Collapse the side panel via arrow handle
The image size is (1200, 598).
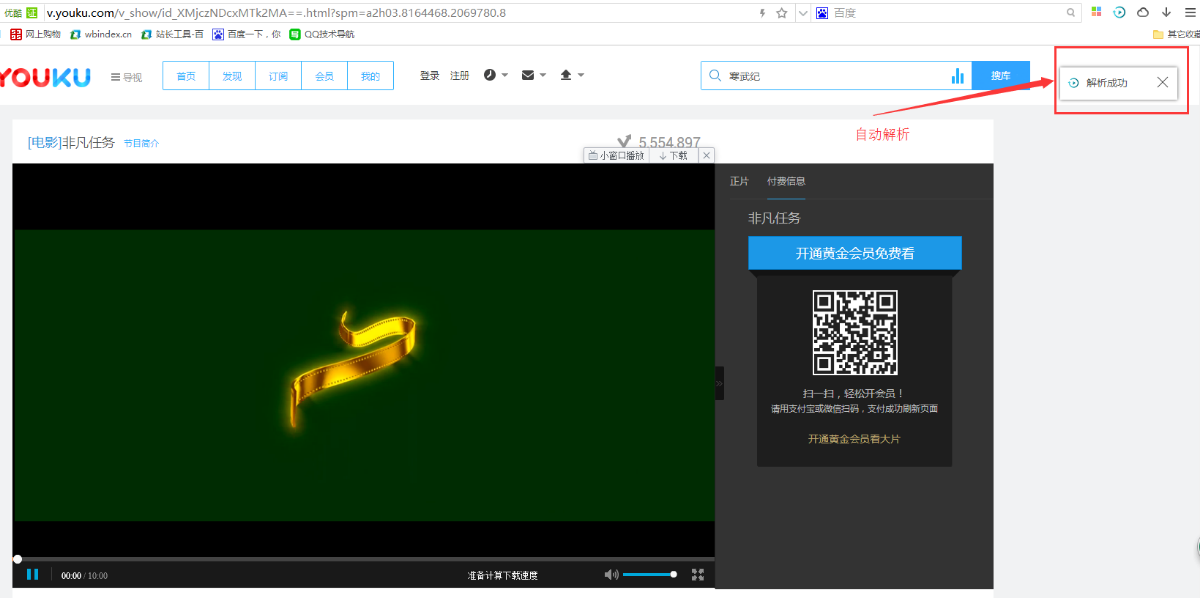(719, 383)
